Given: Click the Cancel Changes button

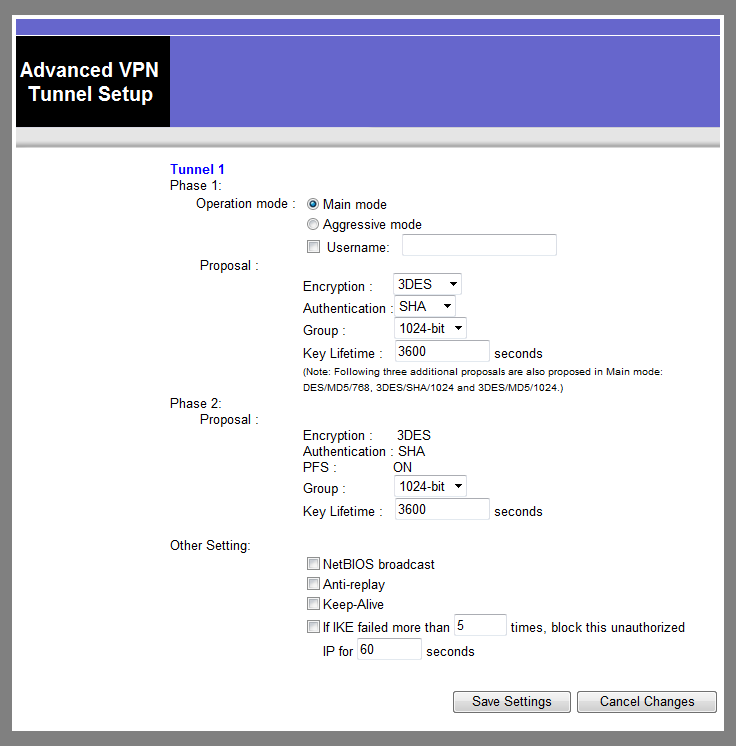Looking at the screenshot, I should pyautogui.click(x=646, y=702).
